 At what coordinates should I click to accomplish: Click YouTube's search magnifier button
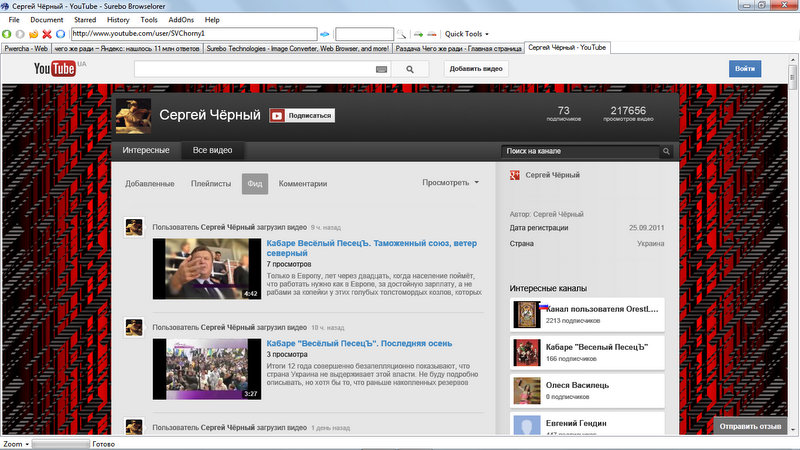pos(410,69)
